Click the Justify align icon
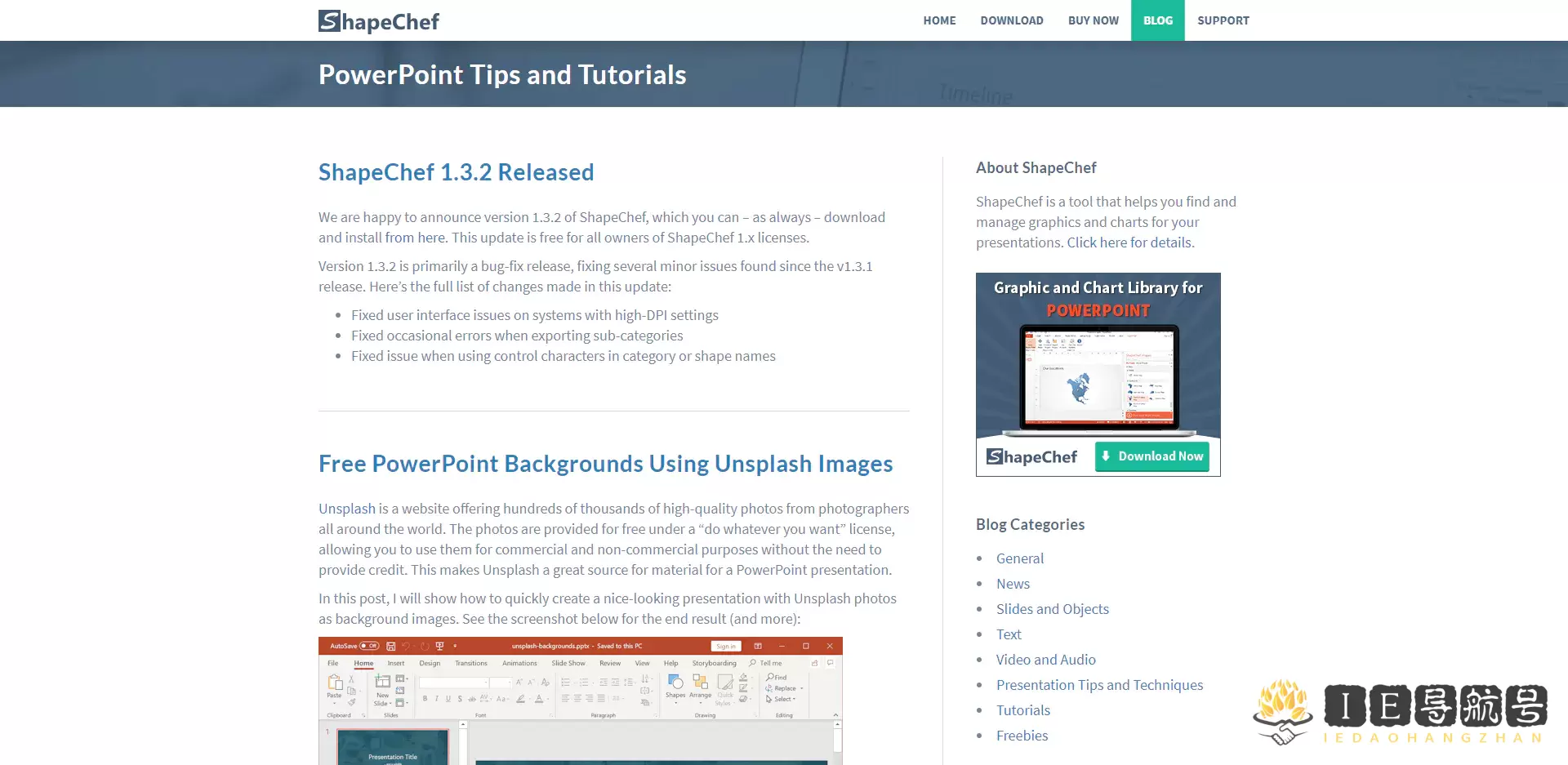Viewport: 1568px width, 765px height. 601,698
